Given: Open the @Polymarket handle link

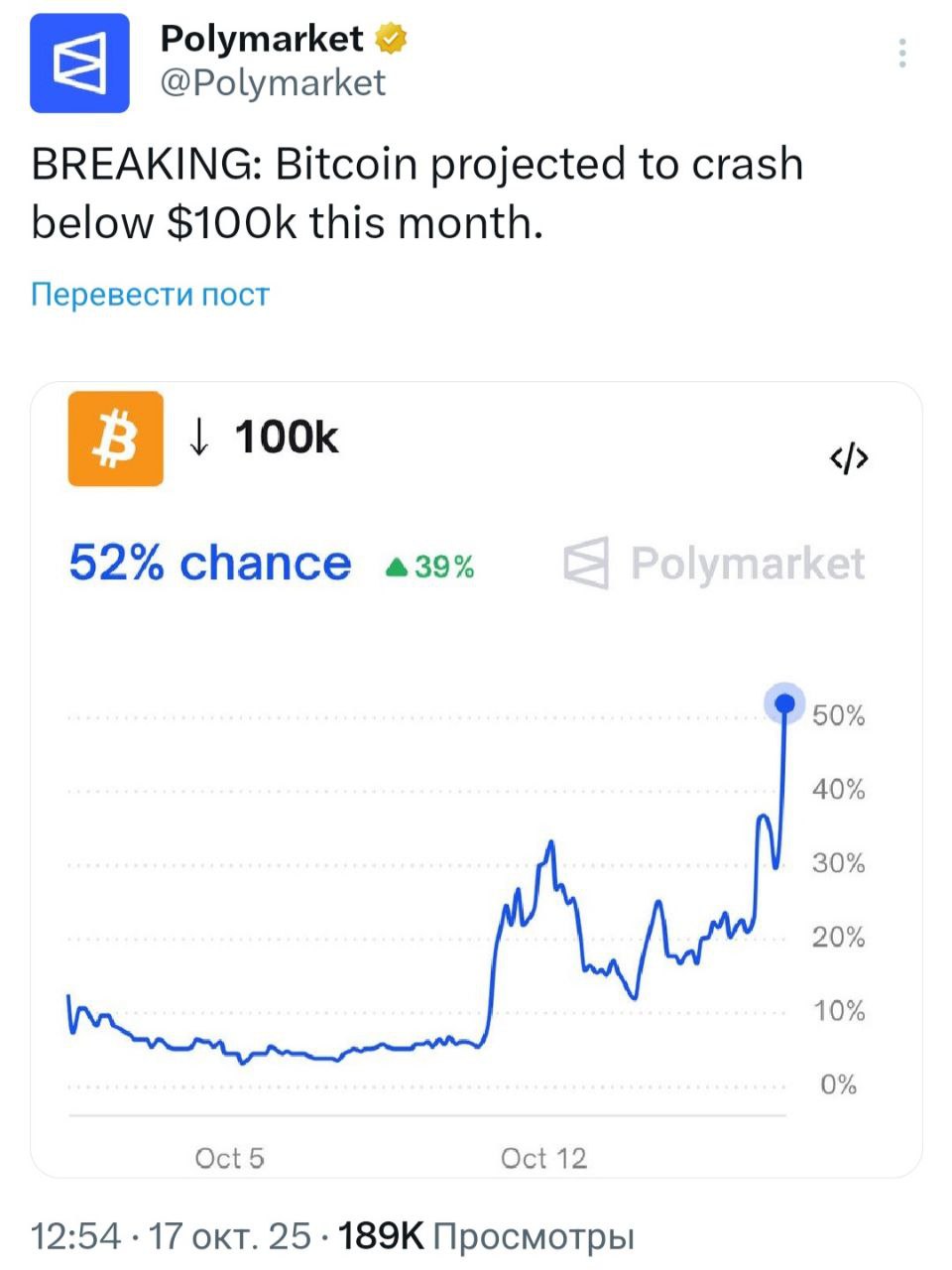Looking at the screenshot, I should tap(273, 82).
